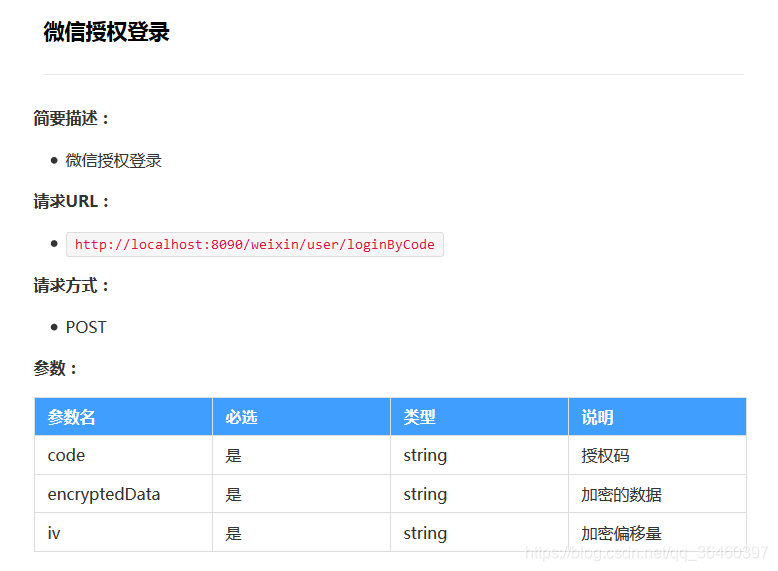The image size is (778, 571).
Task: Select the 参数 heading above the table
Action: pyautogui.click(x=55, y=369)
